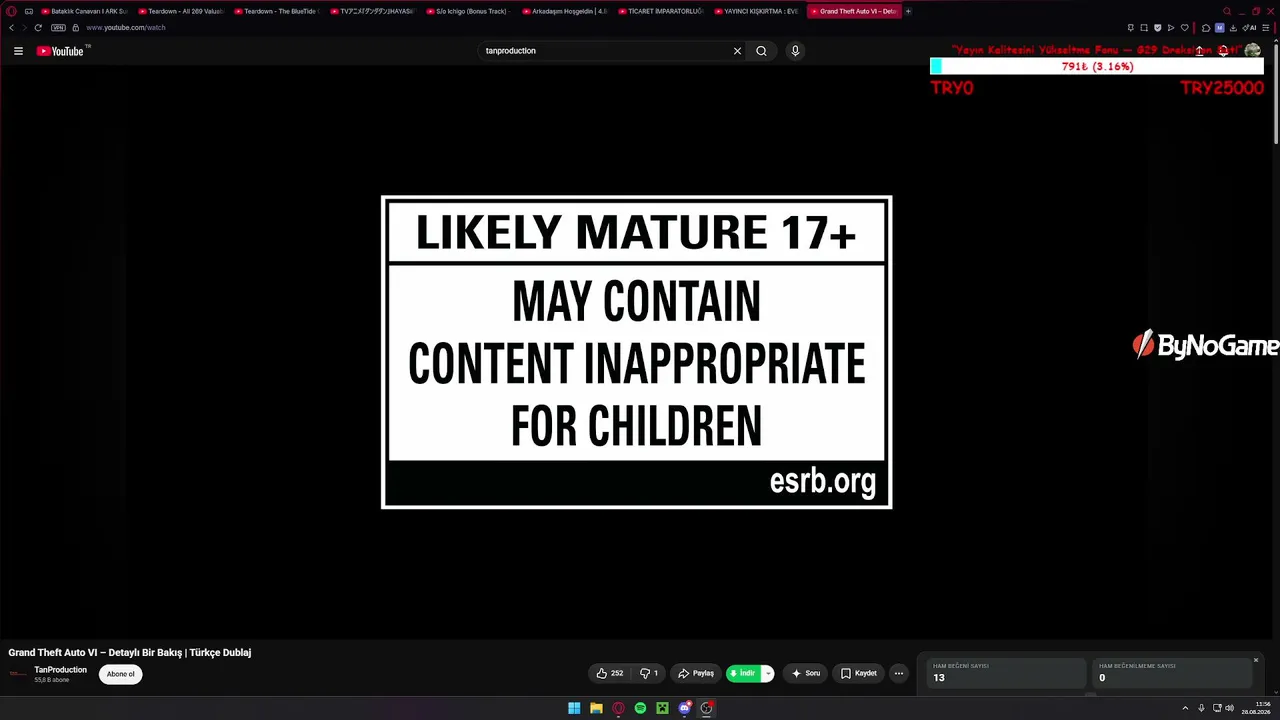Click the search tabs magnifier in the title bar
This screenshot has width=1280, height=720.
point(1227,11)
